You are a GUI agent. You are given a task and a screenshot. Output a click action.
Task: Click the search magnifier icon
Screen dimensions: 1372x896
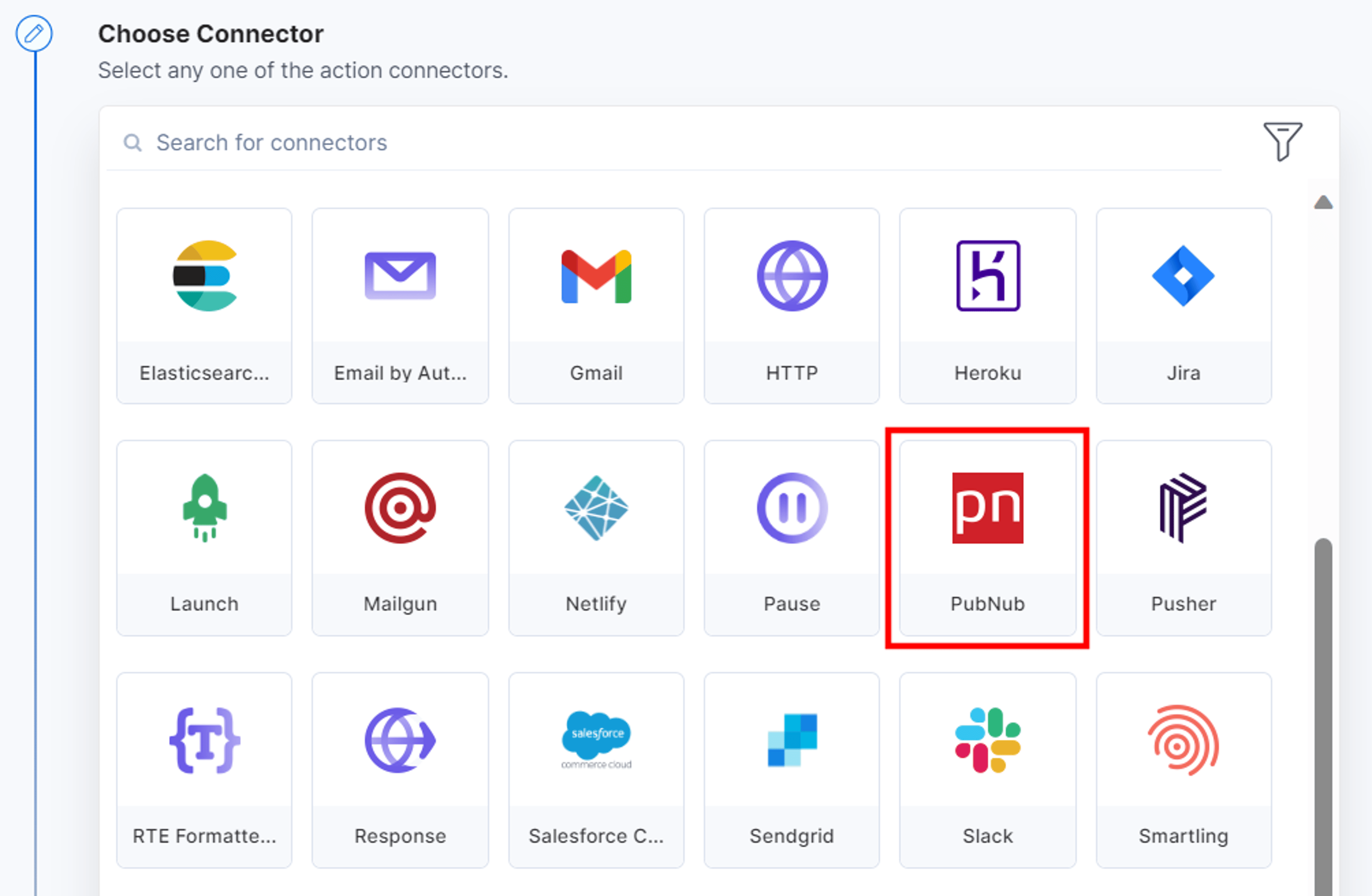tap(133, 142)
